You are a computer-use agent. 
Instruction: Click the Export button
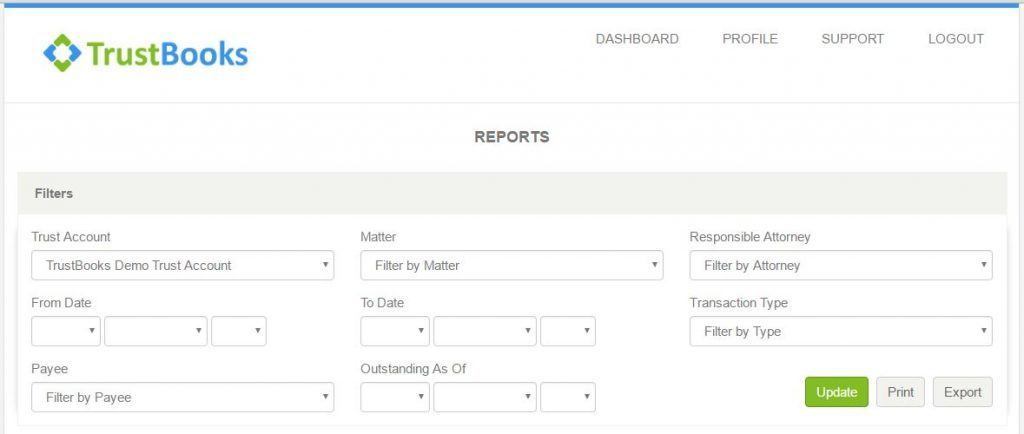click(x=962, y=392)
